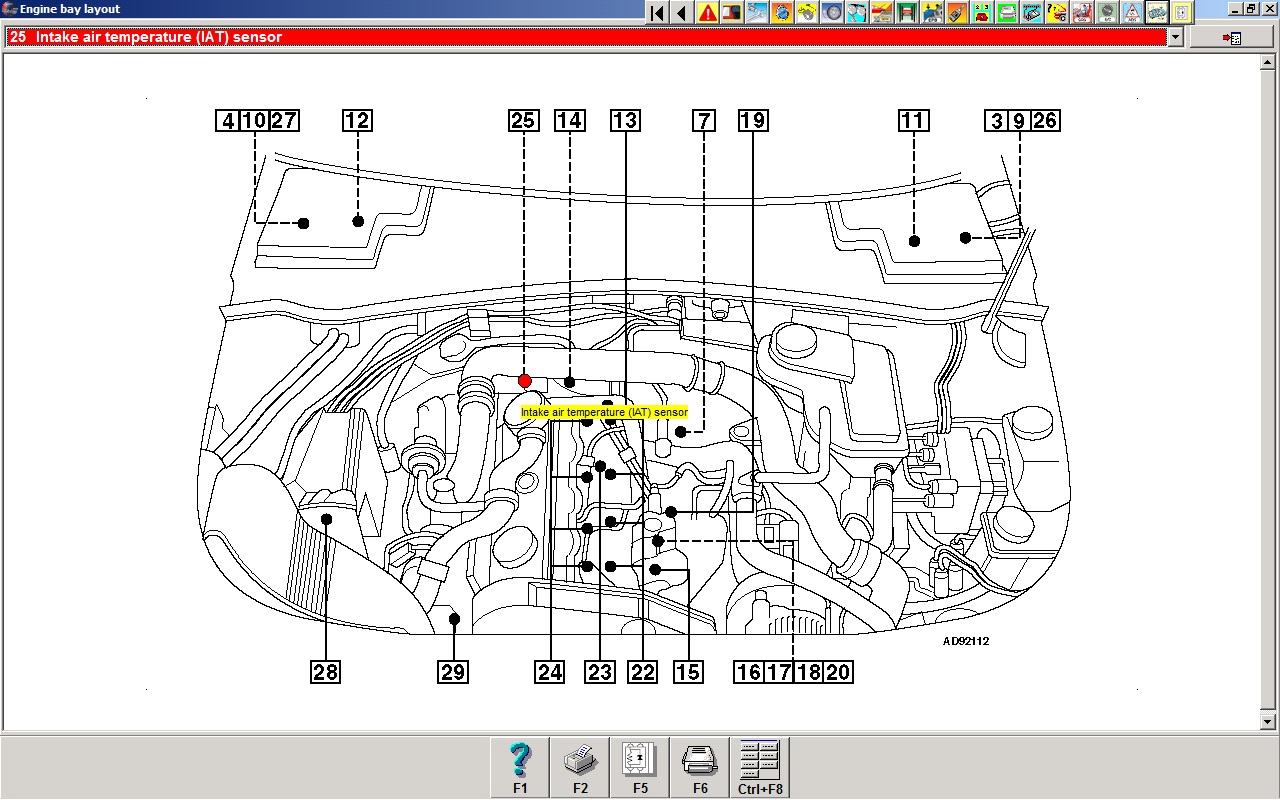
Task: Select component label 29 at bottom
Action: 453,672
